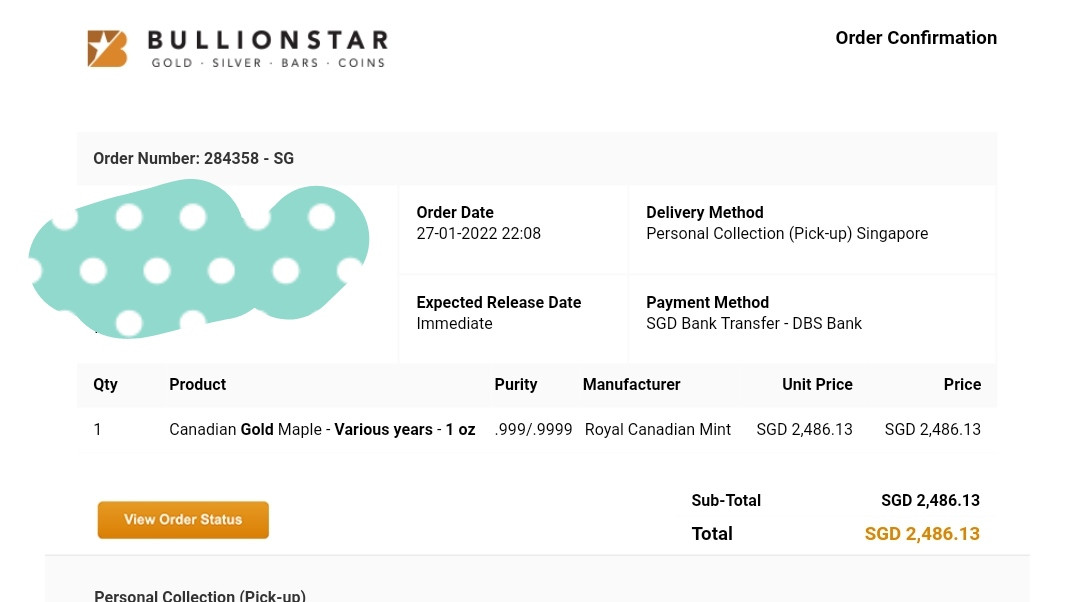Click the Delivery Method label
Viewport: 1080px width, 602px height.
point(704,212)
